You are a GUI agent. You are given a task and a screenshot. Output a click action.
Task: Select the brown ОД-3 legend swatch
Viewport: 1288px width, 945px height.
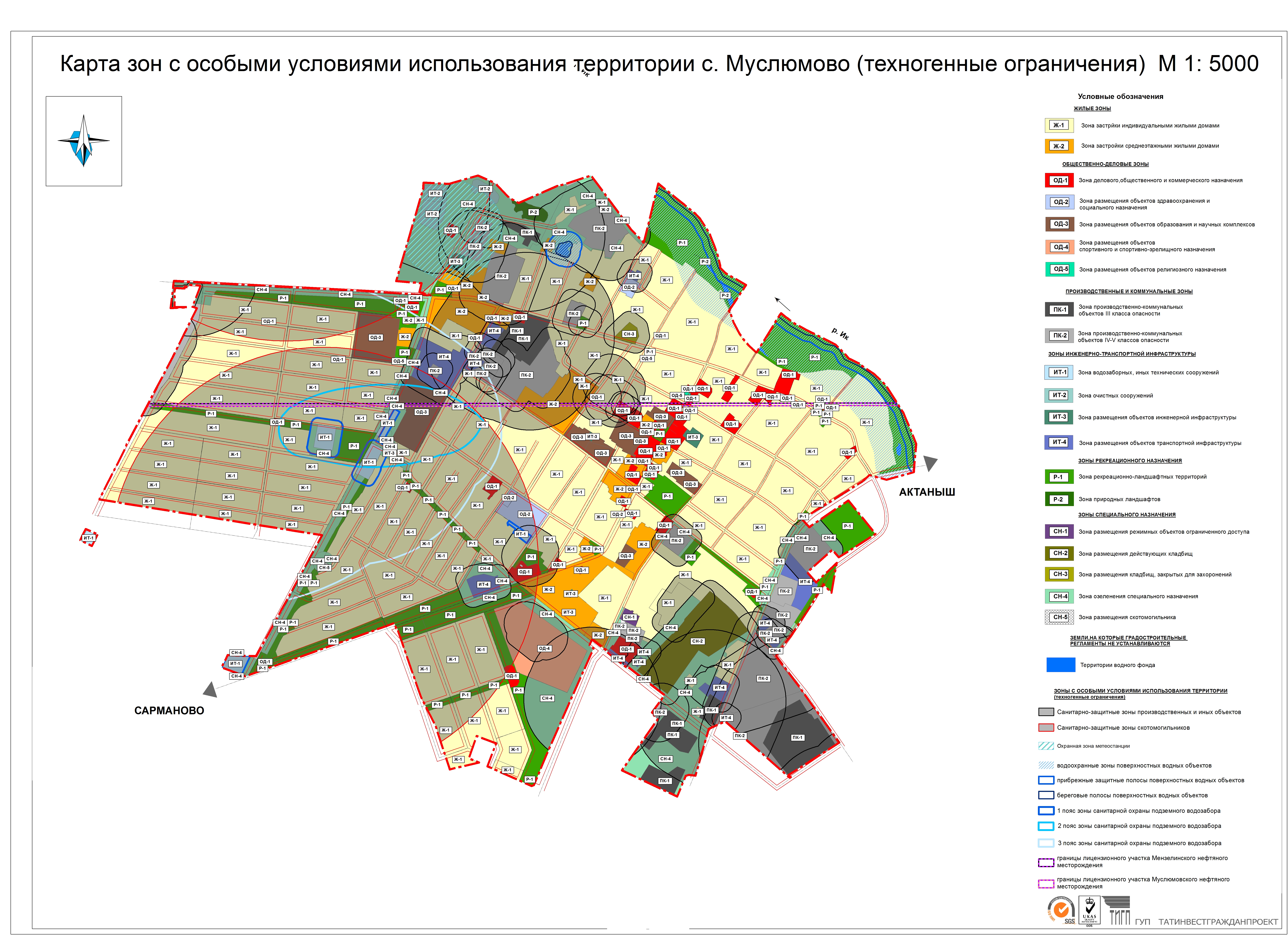pos(1059,224)
